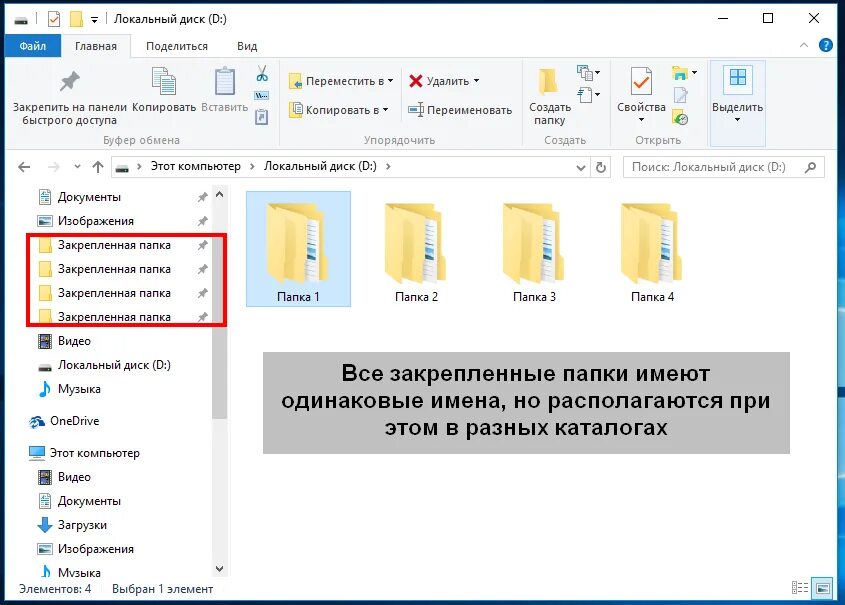Image resolution: width=845 pixels, height=605 pixels.
Task: Open the Переместить в dropdown
Action: click(341, 81)
